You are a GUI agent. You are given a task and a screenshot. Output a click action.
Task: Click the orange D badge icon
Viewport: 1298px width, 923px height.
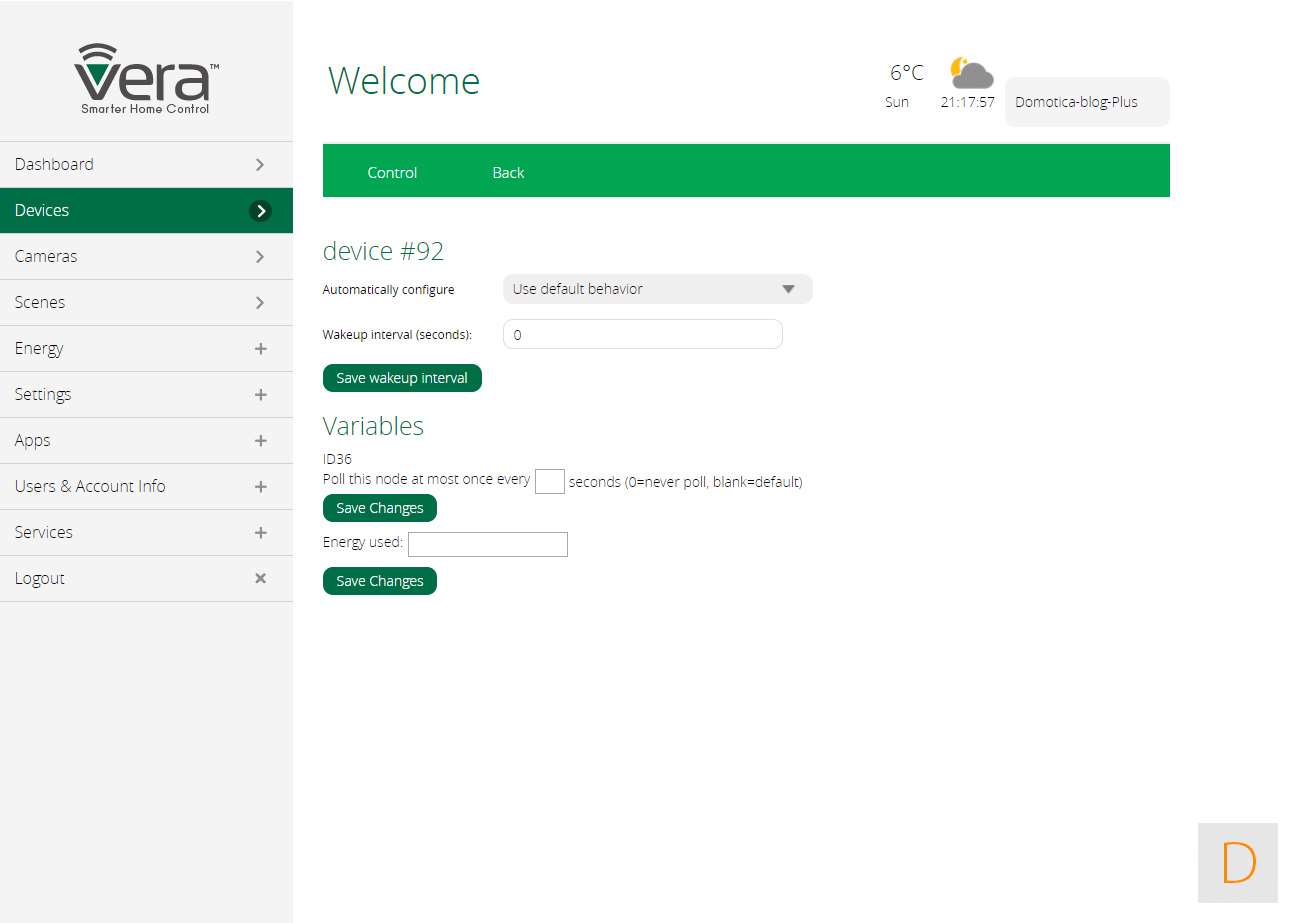pyautogui.click(x=1238, y=863)
